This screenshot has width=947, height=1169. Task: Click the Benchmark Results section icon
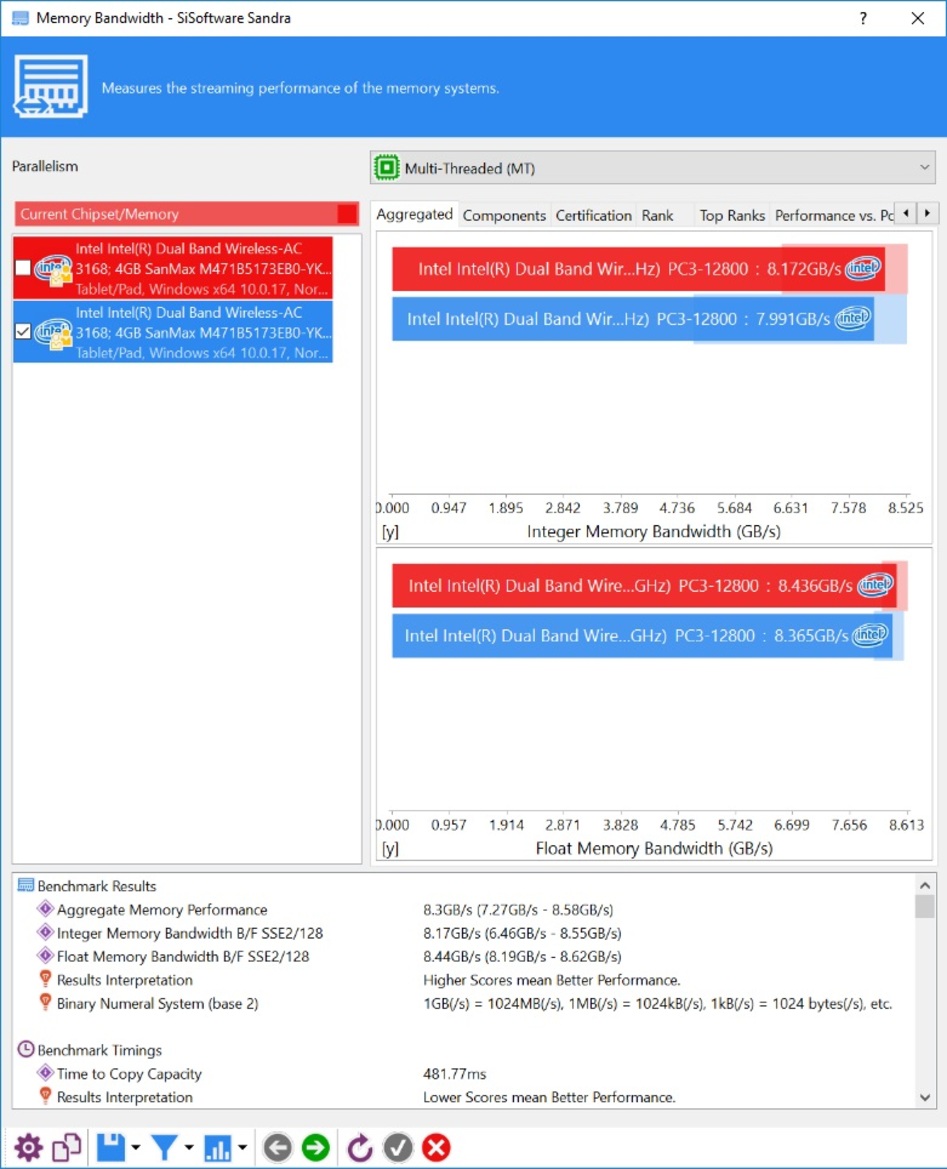25,886
